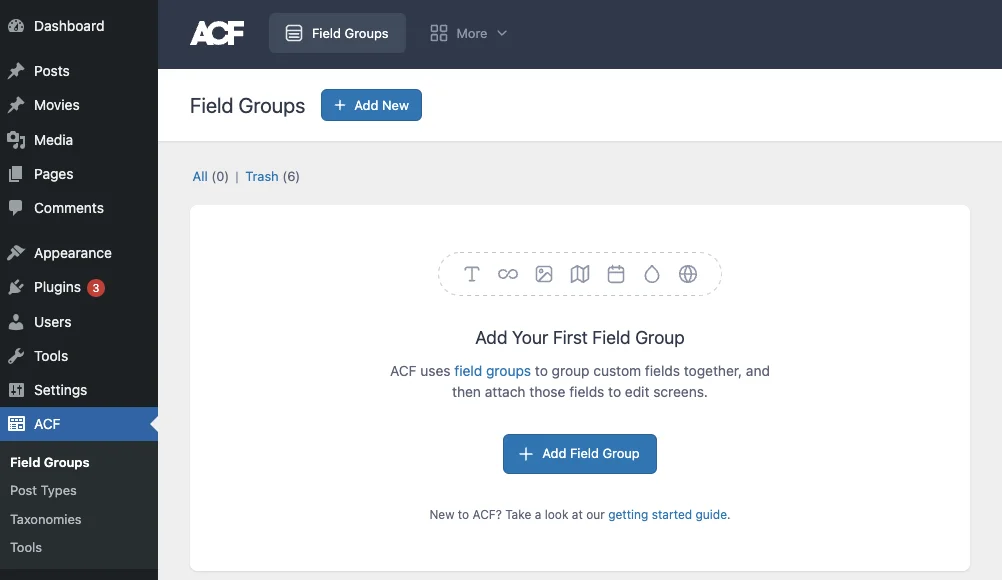Viewport: 1002px width, 580px height.
Task: Follow the field groups documentation link
Action: click(492, 371)
